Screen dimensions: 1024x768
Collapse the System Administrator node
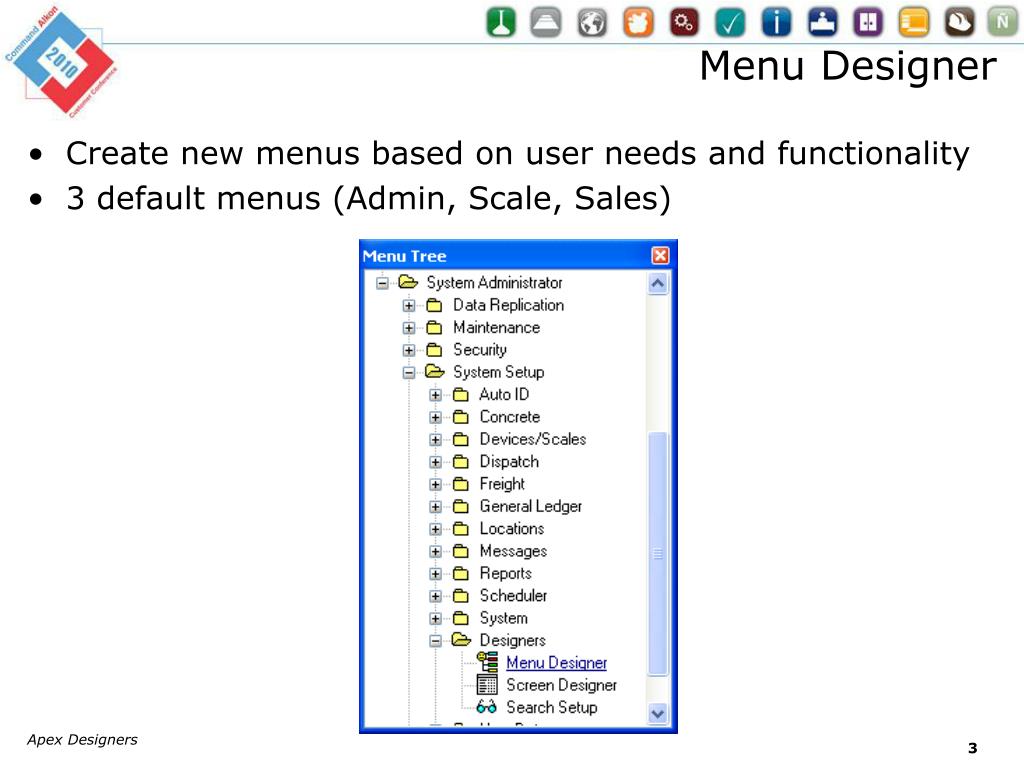point(383,283)
